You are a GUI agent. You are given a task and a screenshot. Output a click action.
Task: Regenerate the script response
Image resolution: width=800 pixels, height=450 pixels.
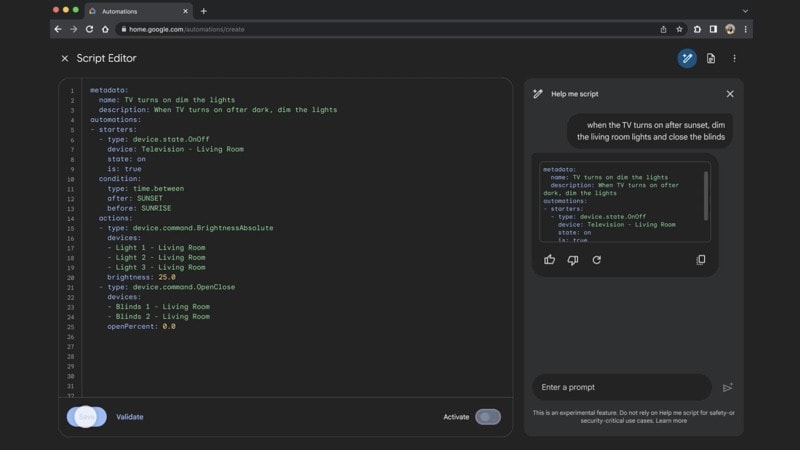tap(596, 260)
